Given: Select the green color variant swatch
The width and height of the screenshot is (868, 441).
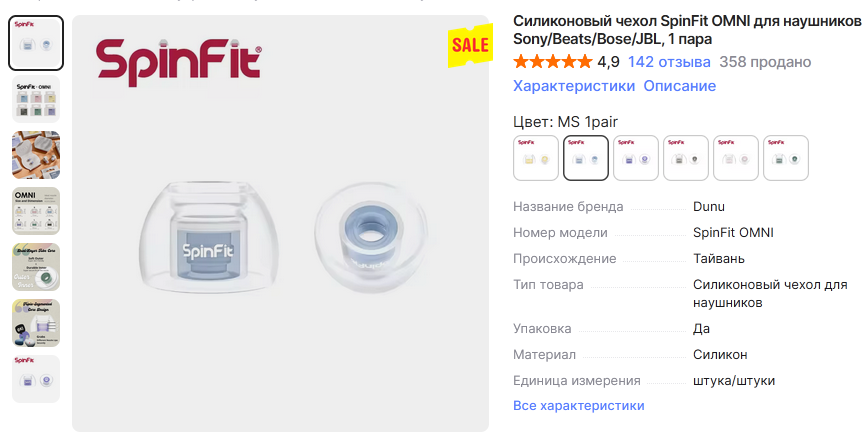Looking at the screenshot, I should (x=786, y=158).
